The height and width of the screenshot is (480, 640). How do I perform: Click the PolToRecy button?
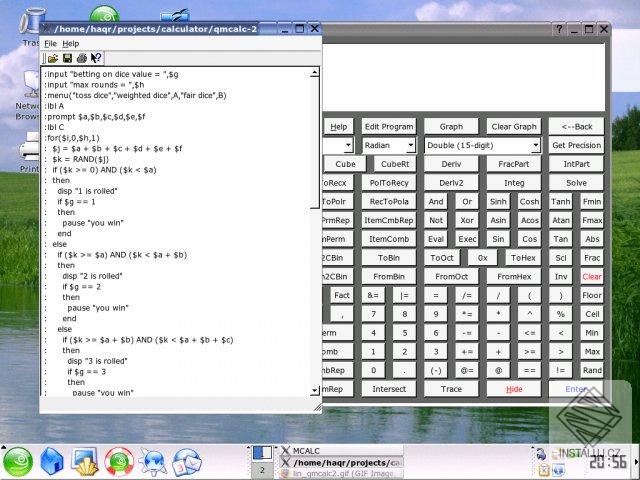click(x=389, y=183)
